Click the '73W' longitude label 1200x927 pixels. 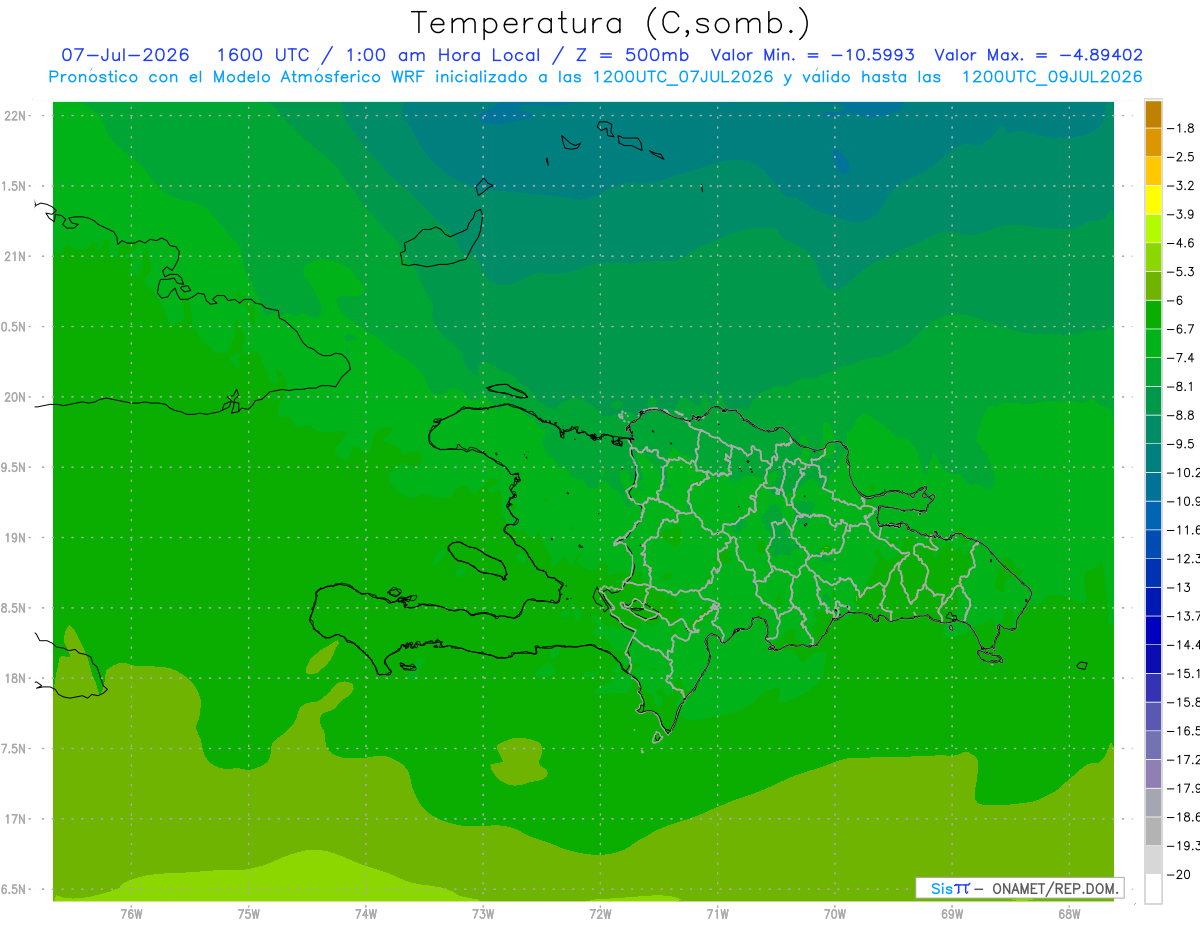[x=483, y=914]
